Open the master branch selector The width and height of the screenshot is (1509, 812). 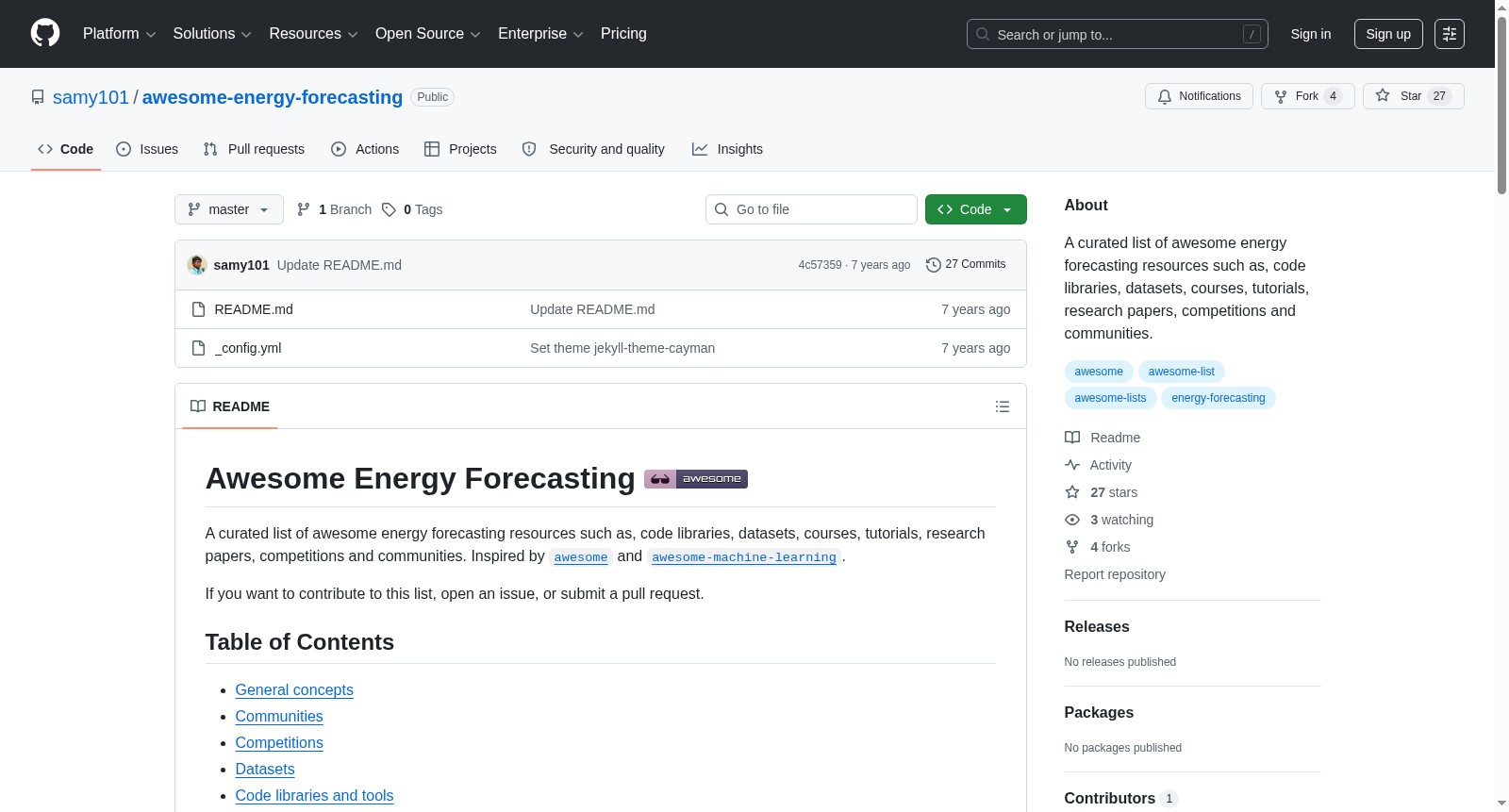pos(229,209)
